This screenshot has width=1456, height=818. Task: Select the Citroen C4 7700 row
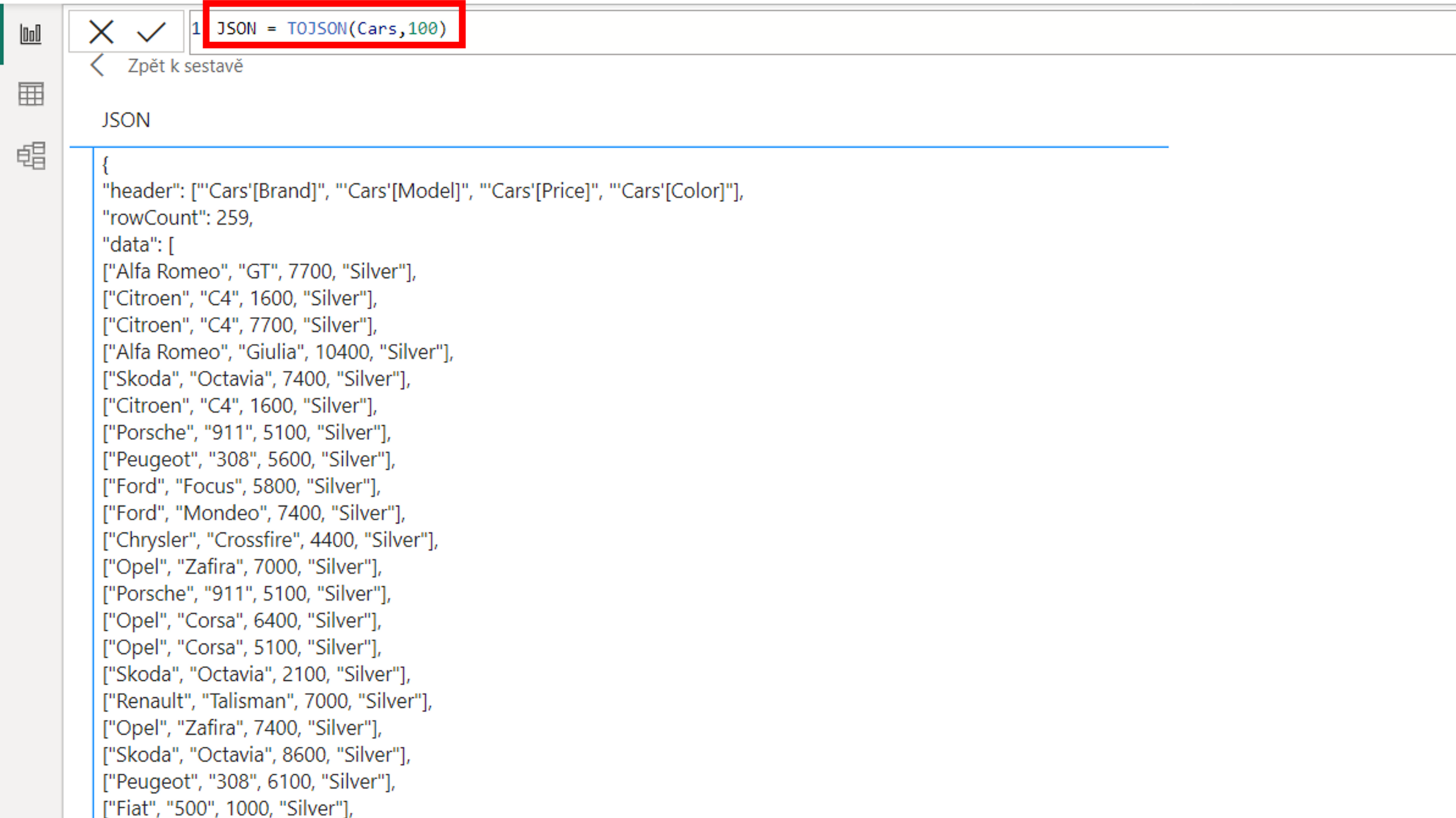tap(240, 325)
